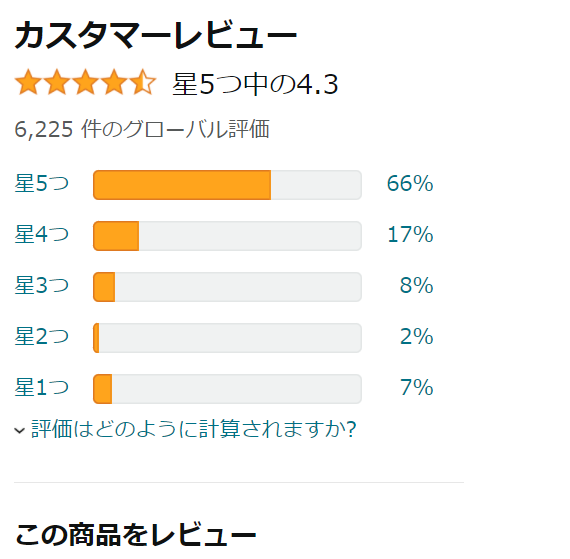This screenshot has height=559, width=570.
Task: Select the 星1つ rating label
Action: (42, 387)
